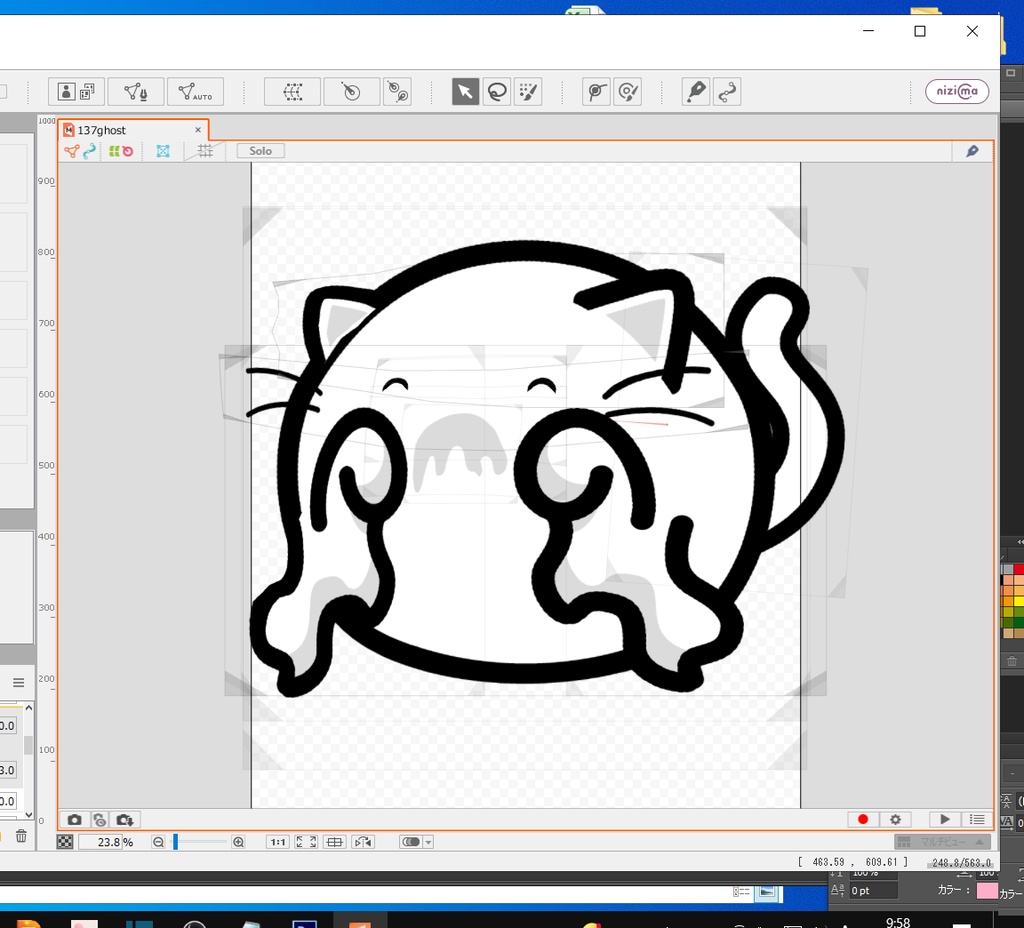Take a snapshot with the camera icon
The image size is (1024, 928).
pos(74,820)
